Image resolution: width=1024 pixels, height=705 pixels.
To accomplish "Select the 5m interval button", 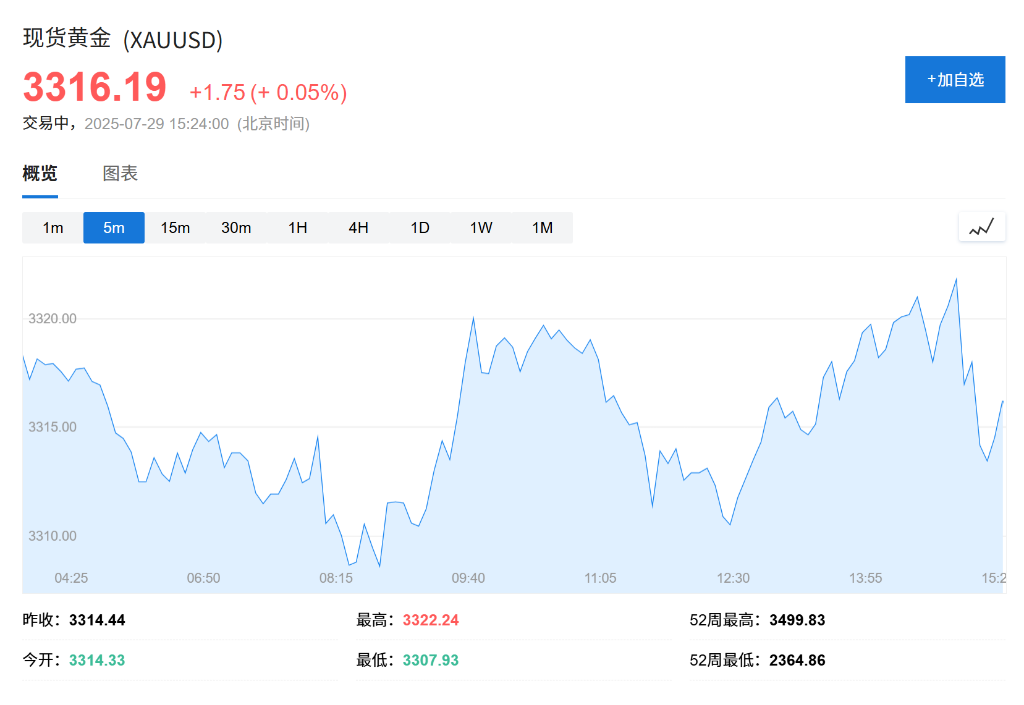I will tap(114, 228).
